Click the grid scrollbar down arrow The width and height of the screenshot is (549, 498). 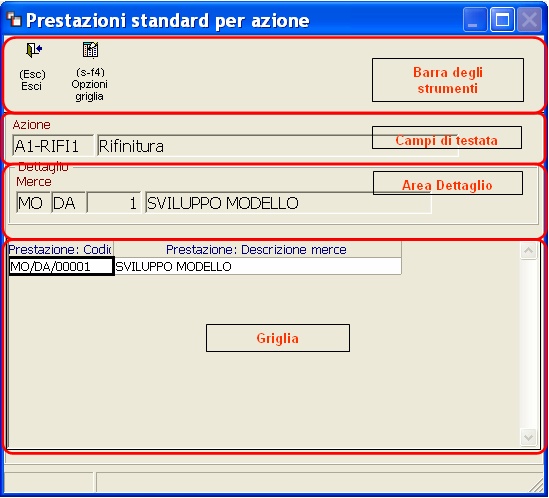coord(528,437)
